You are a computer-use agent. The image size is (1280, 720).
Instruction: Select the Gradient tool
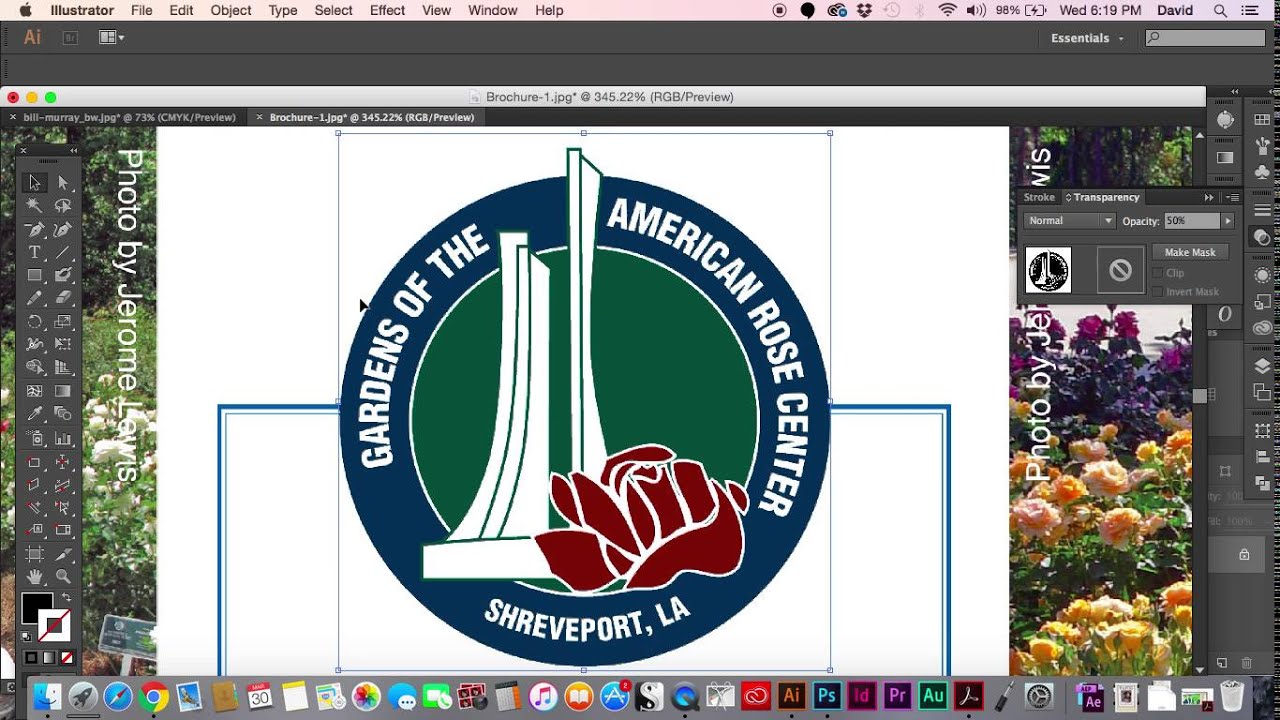coord(63,391)
